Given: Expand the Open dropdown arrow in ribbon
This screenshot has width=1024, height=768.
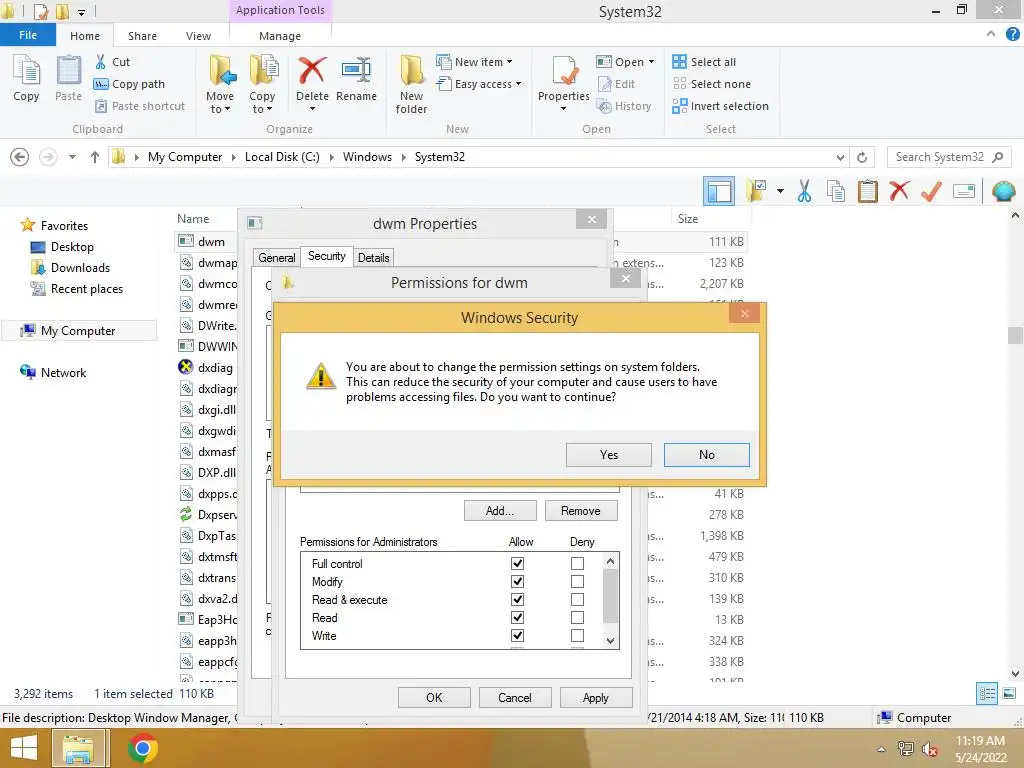Looking at the screenshot, I should 651,62.
